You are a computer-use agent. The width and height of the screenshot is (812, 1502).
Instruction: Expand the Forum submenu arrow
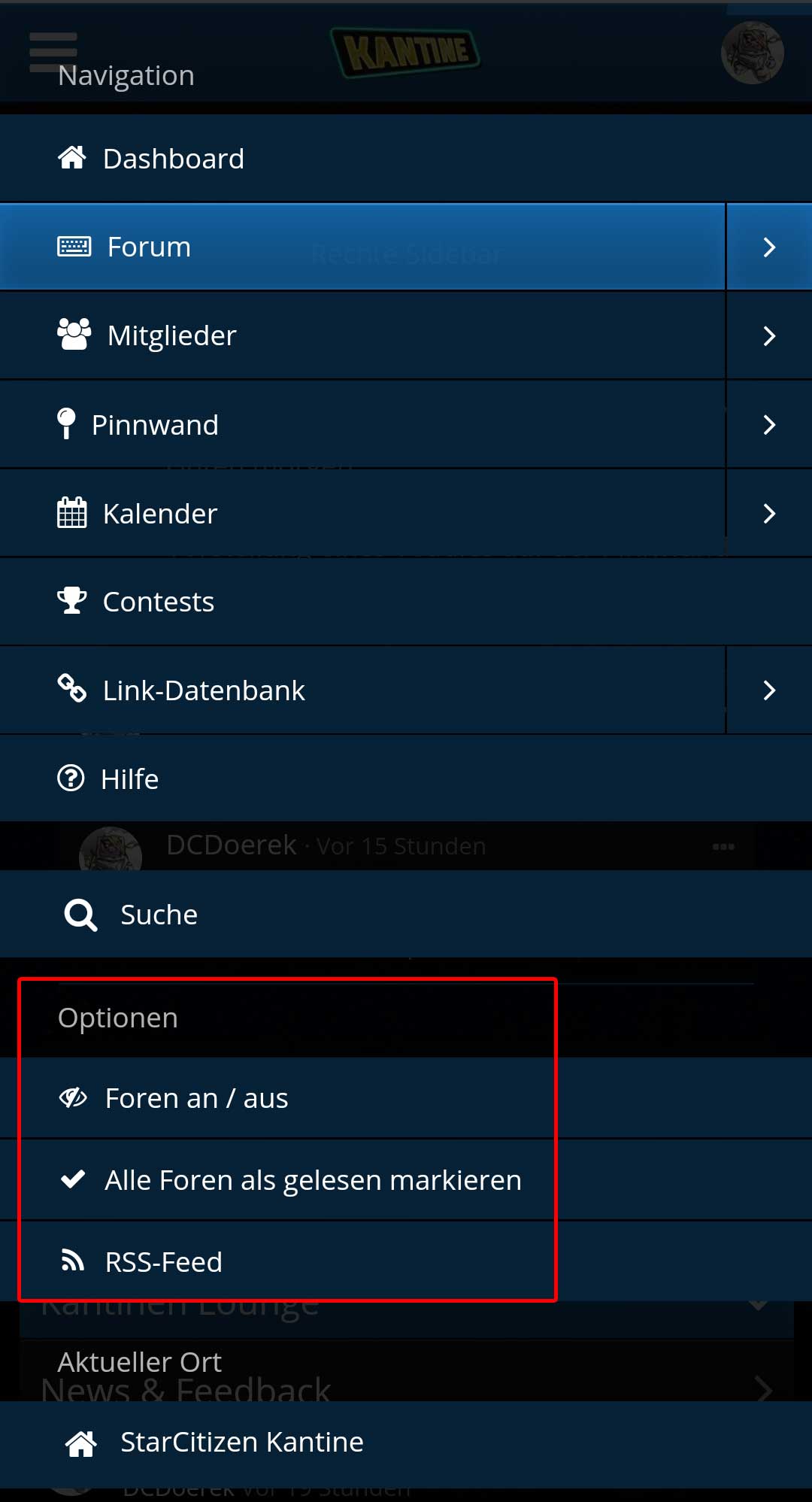pos(768,247)
